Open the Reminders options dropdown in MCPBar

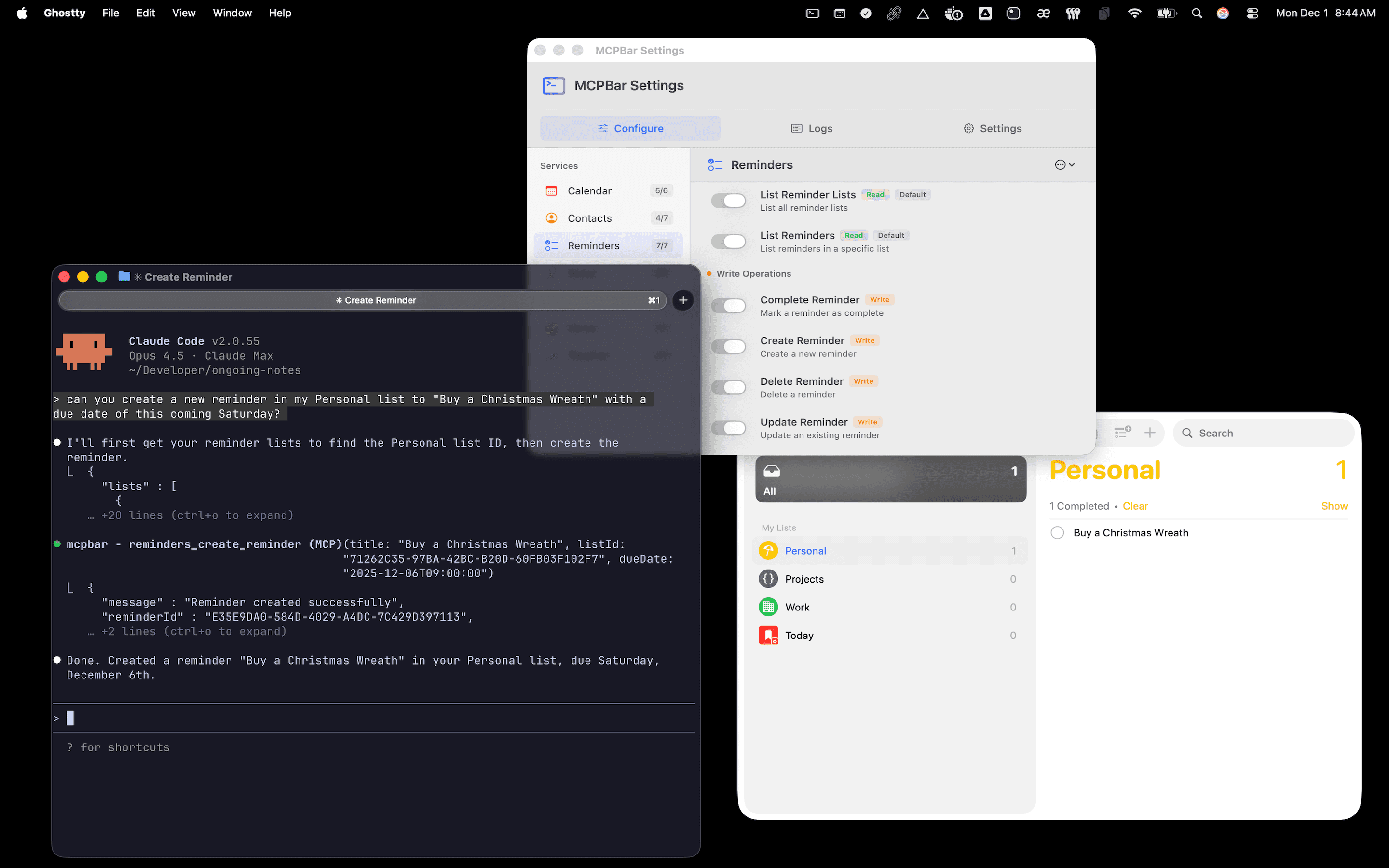click(1065, 165)
